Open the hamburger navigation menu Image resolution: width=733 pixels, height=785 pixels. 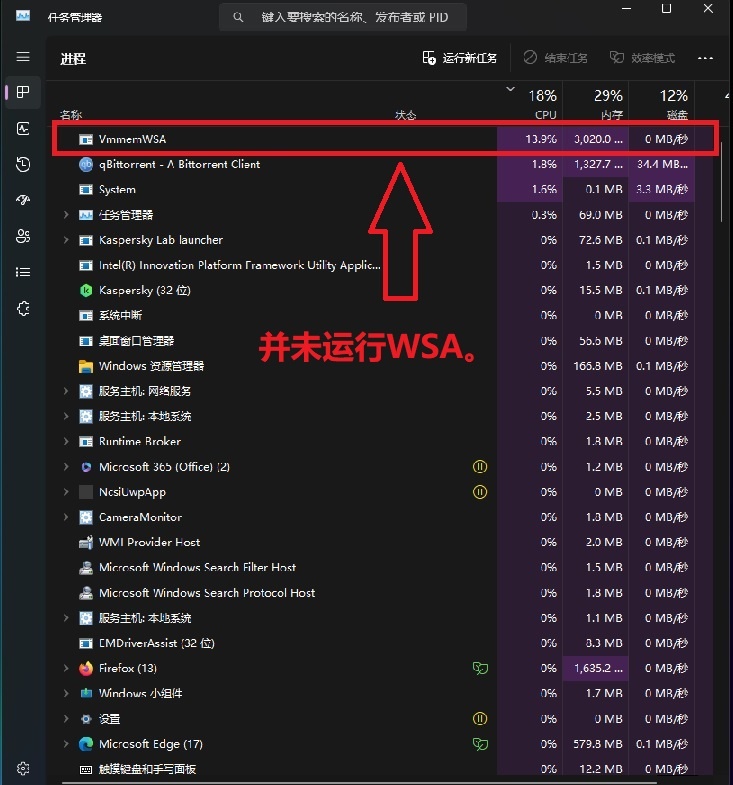pos(23,57)
